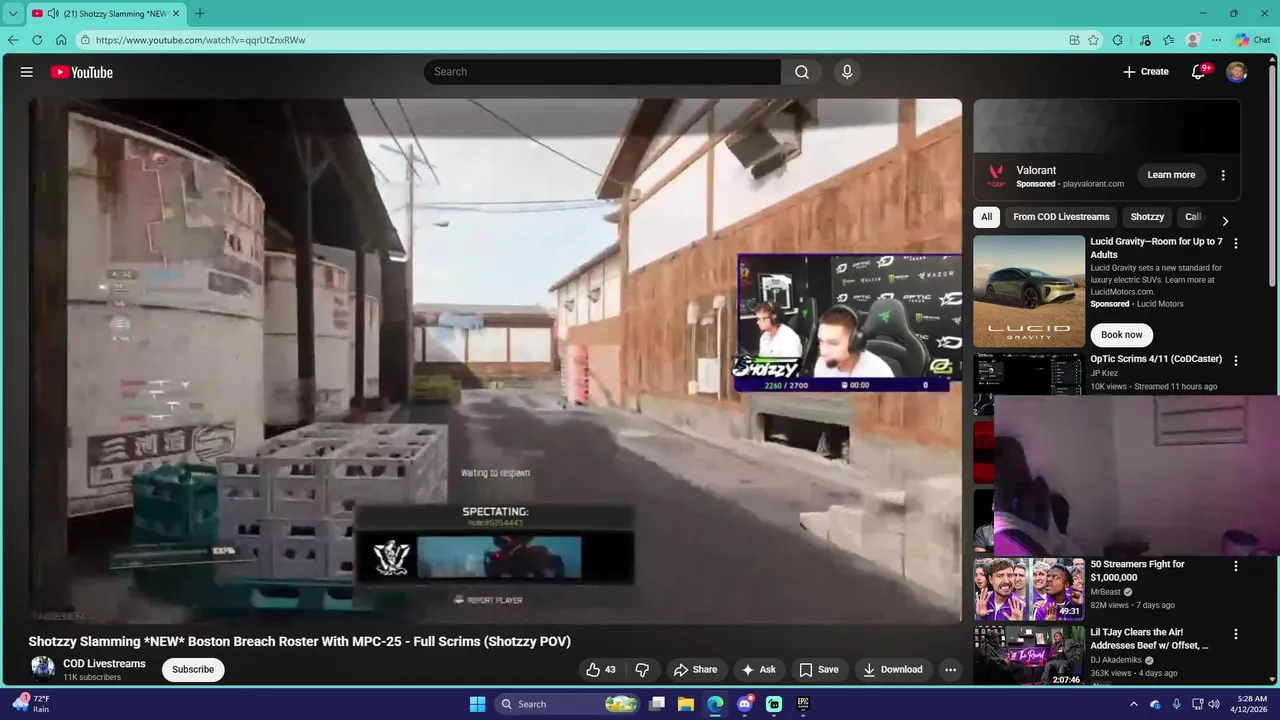Open the YouTube account avatar menu

1237,72
